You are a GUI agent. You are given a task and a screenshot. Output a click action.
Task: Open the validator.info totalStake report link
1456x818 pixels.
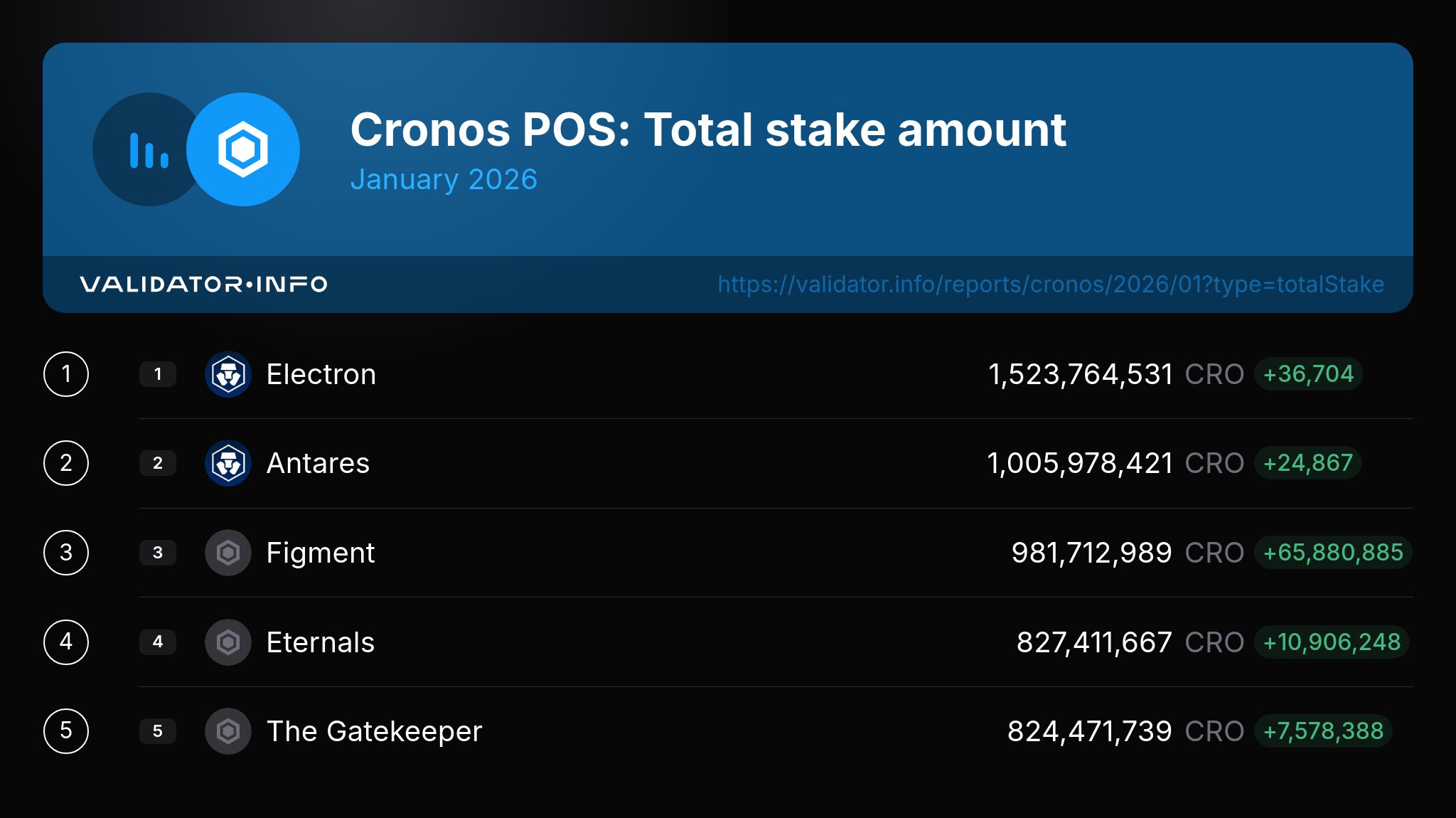[1051, 285]
